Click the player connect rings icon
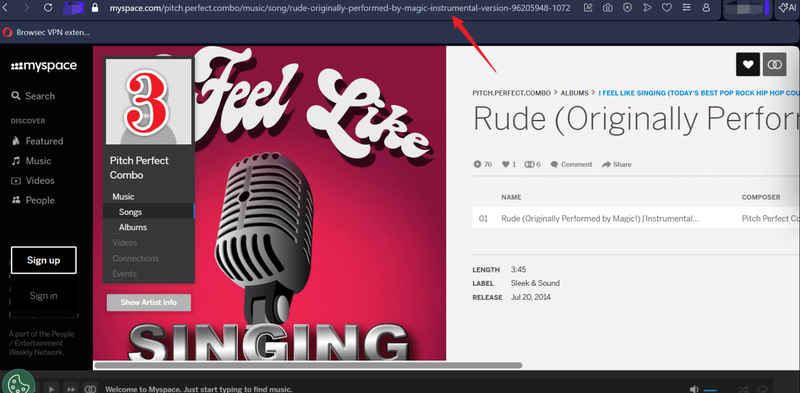This screenshot has height=393, width=800. click(90, 389)
